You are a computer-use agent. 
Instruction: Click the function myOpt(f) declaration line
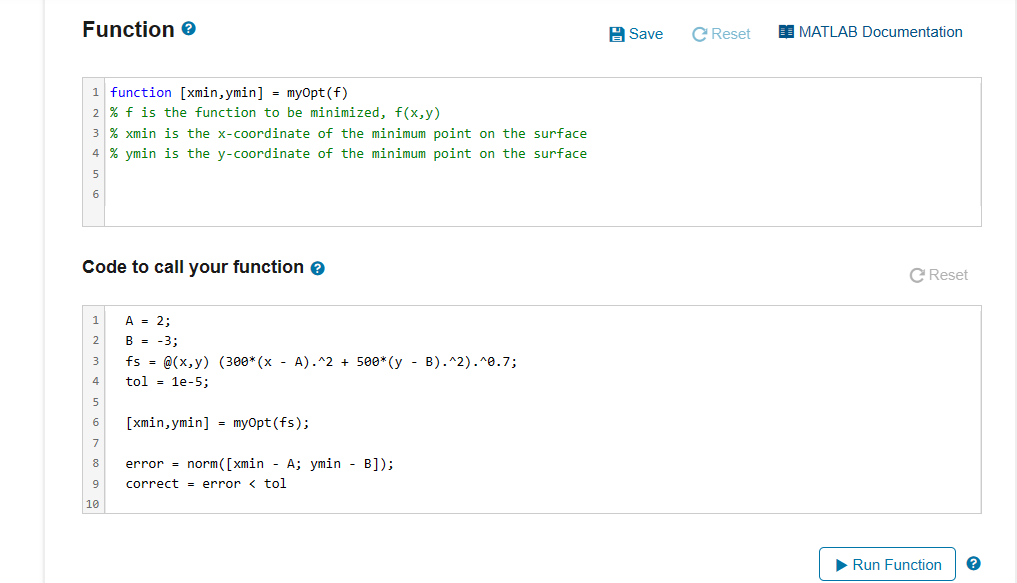pyautogui.click(x=229, y=93)
